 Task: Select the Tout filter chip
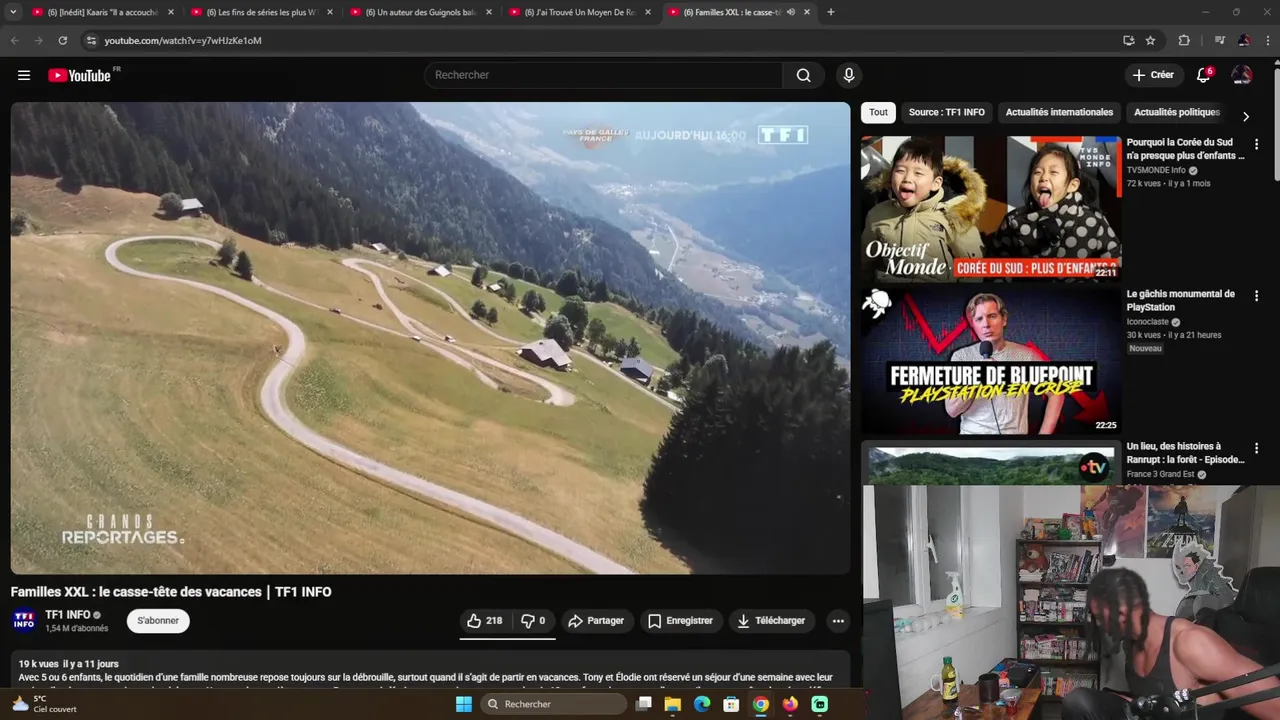point(878,113)
